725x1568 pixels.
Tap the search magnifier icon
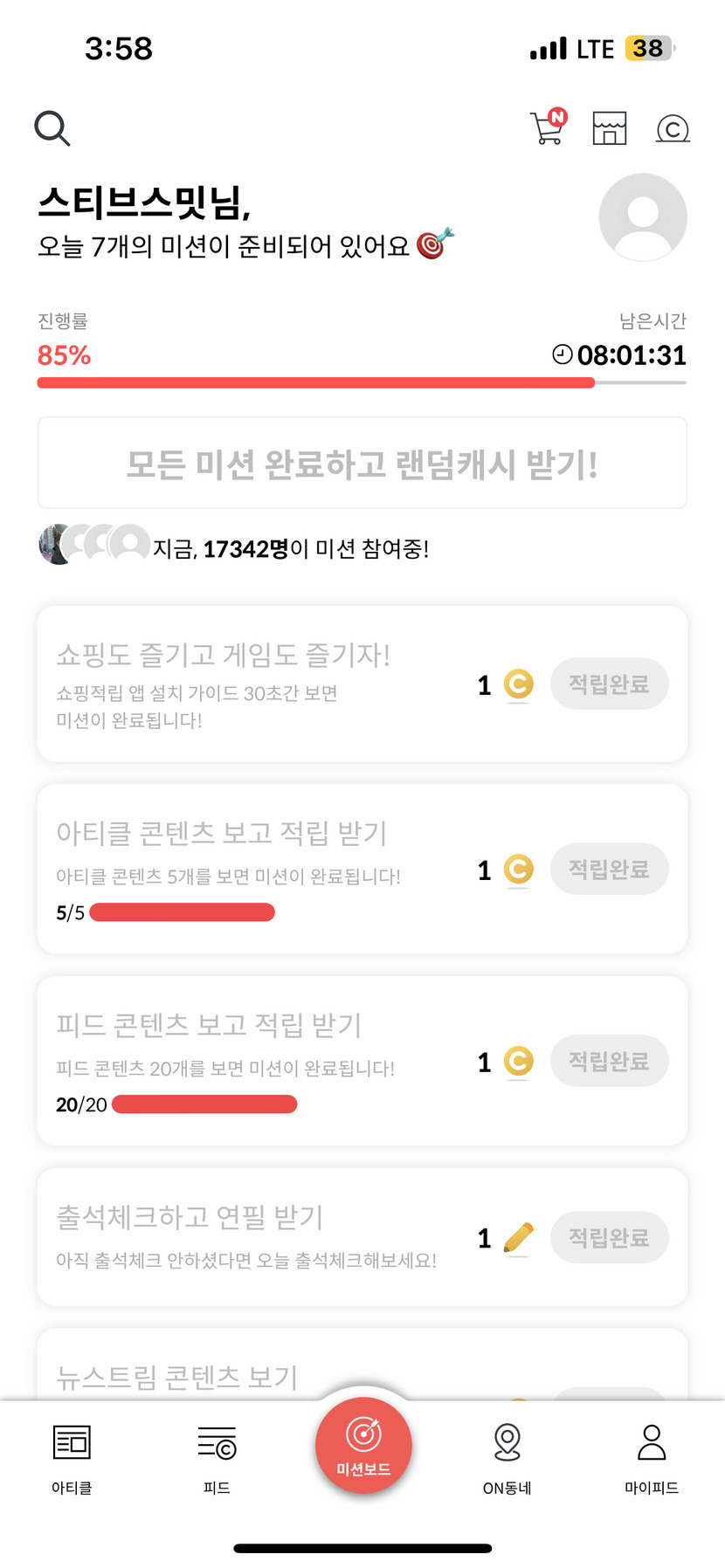click(x=52, y=128)
